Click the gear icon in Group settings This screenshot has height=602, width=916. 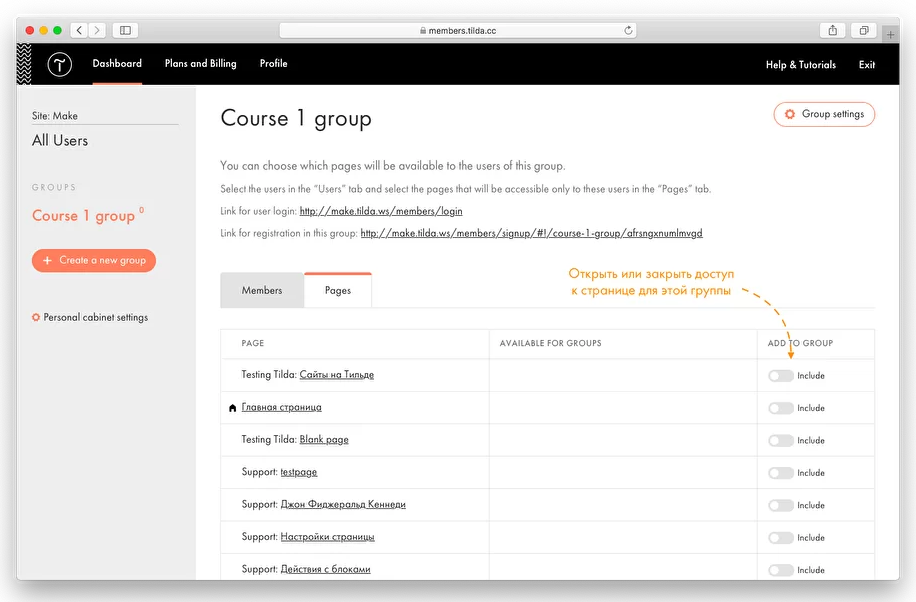(790, 115)
